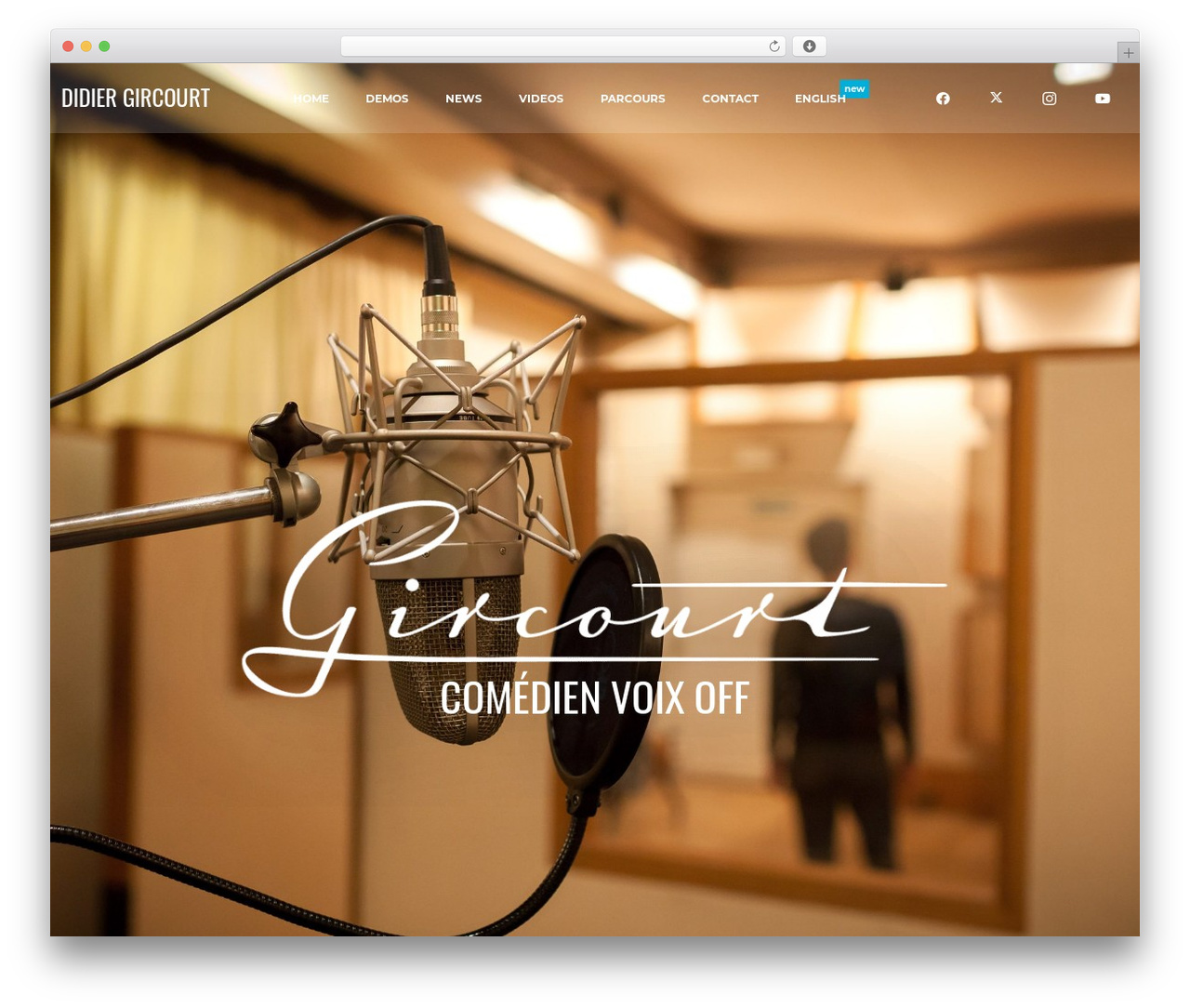
Task: Click the Gircourt signature logo
Action: tap(595, 598)
